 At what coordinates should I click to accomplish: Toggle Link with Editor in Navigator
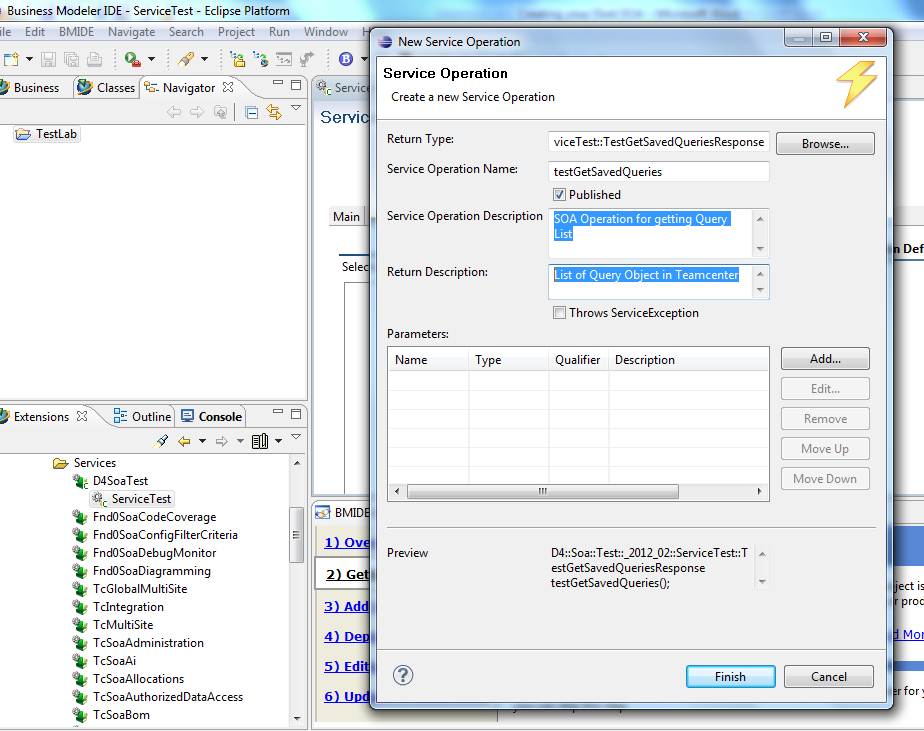pos(274,112)
